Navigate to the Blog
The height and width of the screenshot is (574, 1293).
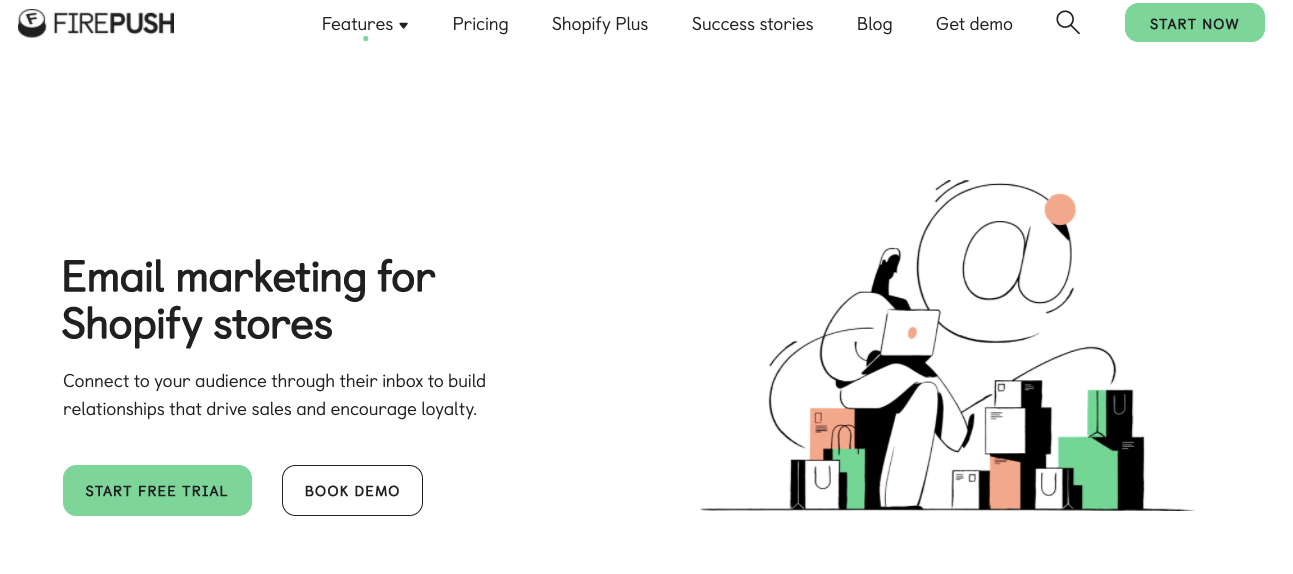click(874, 24)
